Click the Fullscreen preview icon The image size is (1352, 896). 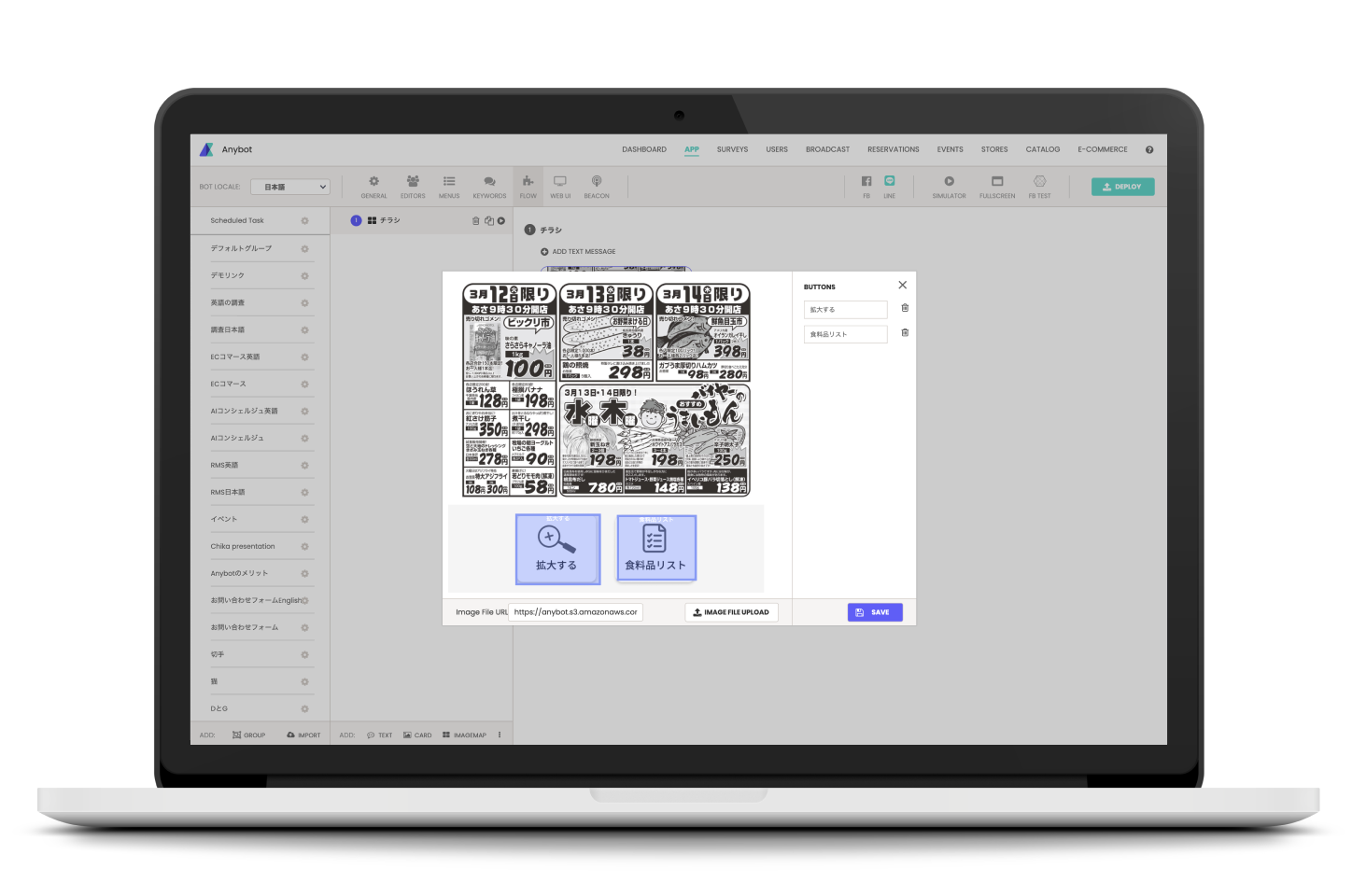996,182
